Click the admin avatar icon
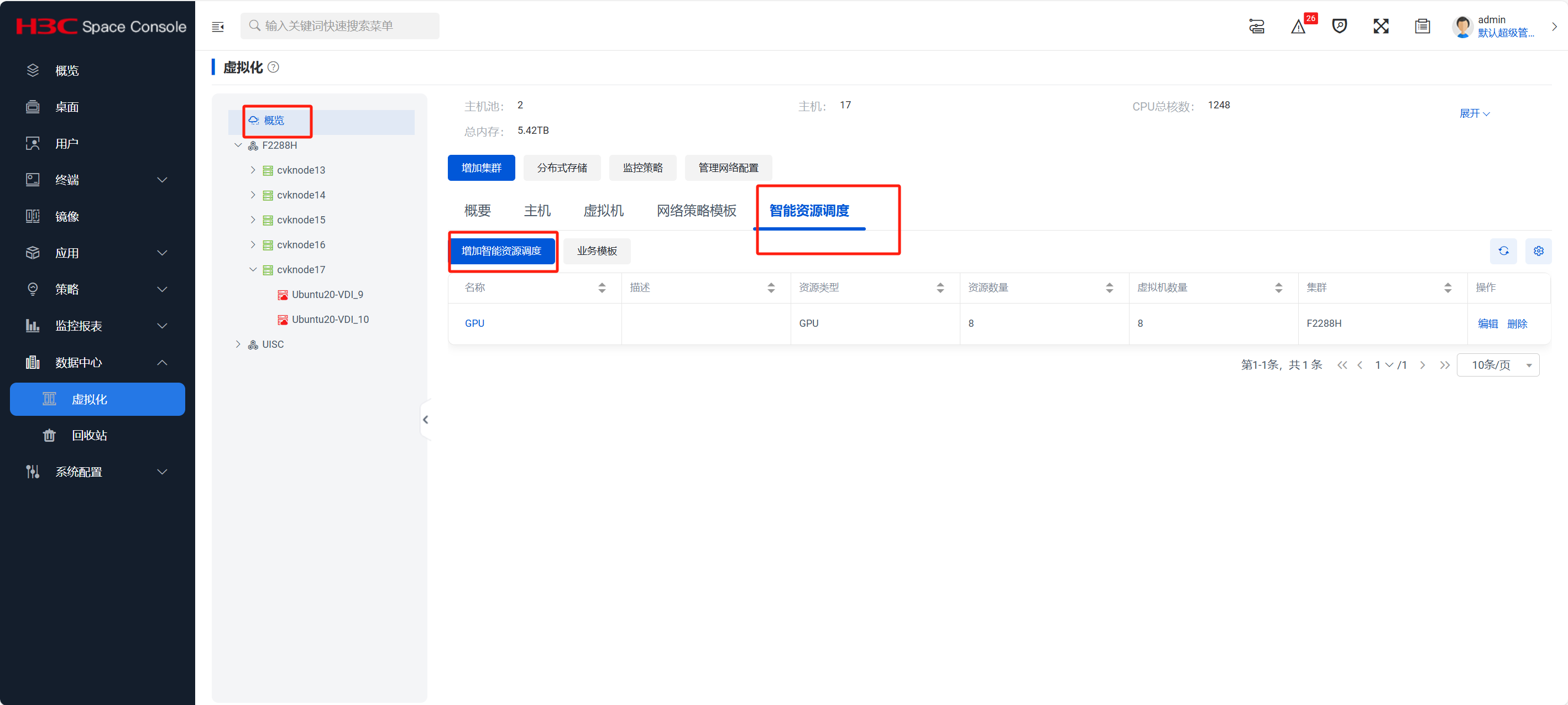This screenshot has height=705, width=1568. (1462, 26)
